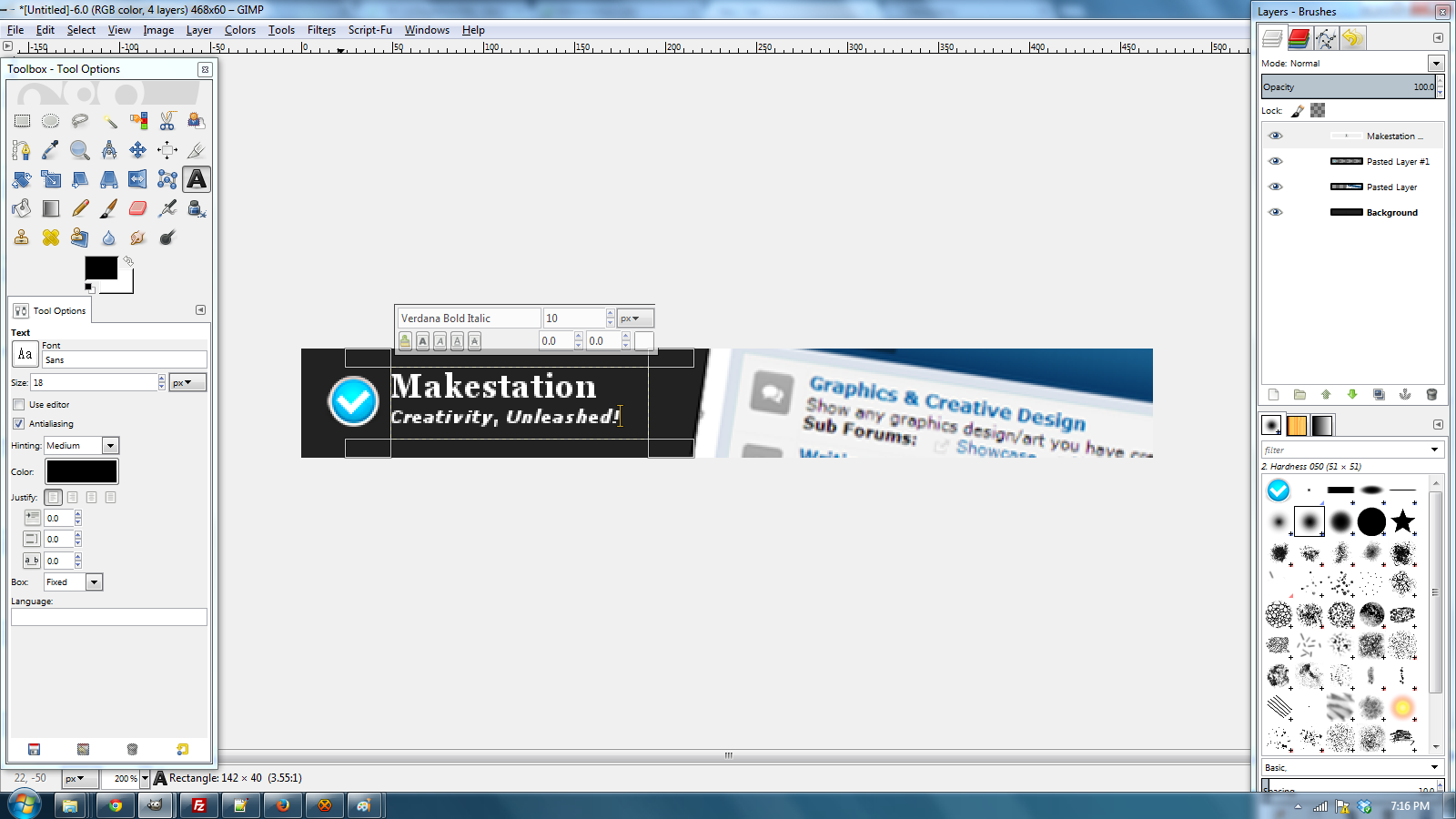Select the Paintbrush tool

tap(109, 208)
